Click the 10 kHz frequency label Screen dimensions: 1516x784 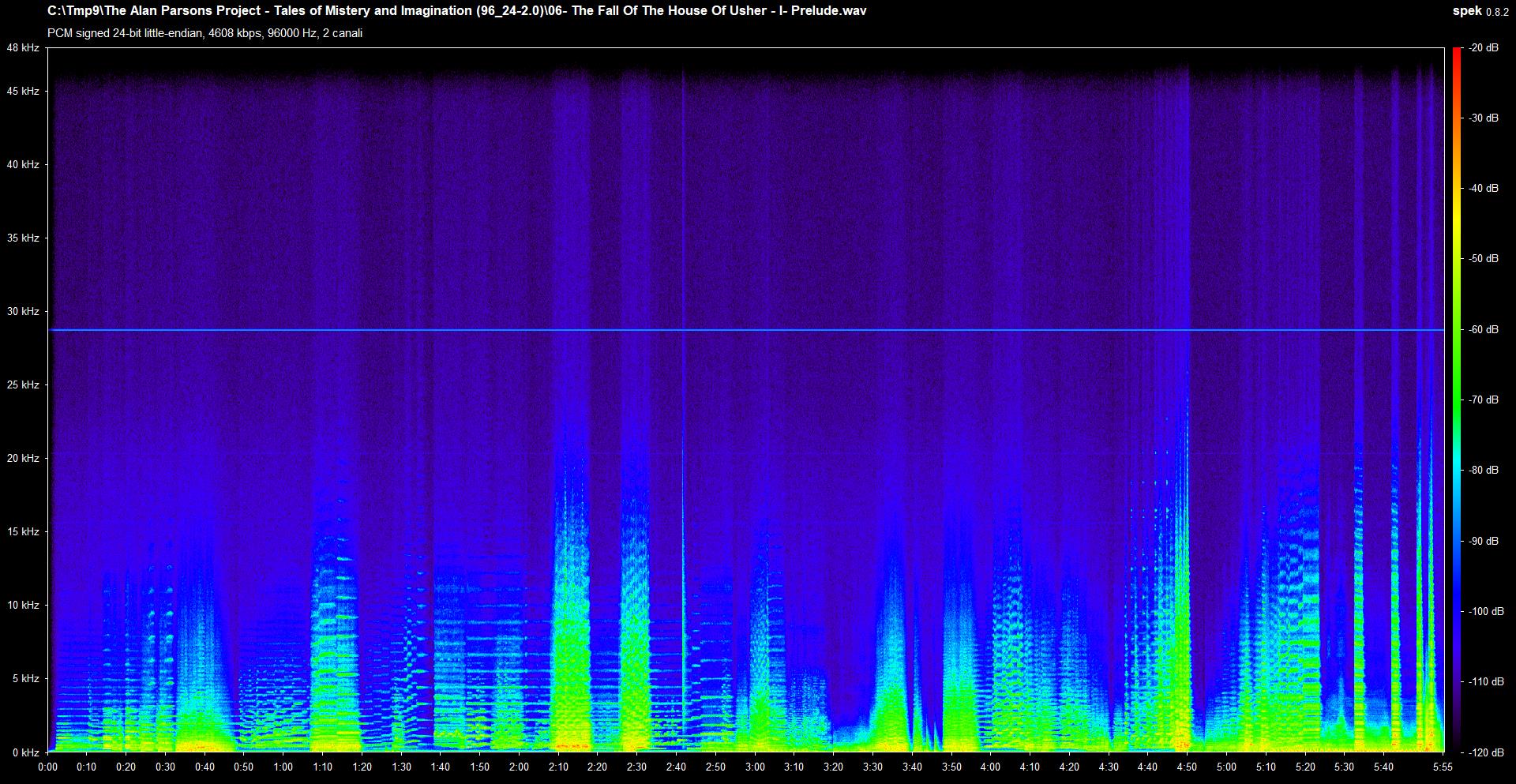tap(22, 606)
